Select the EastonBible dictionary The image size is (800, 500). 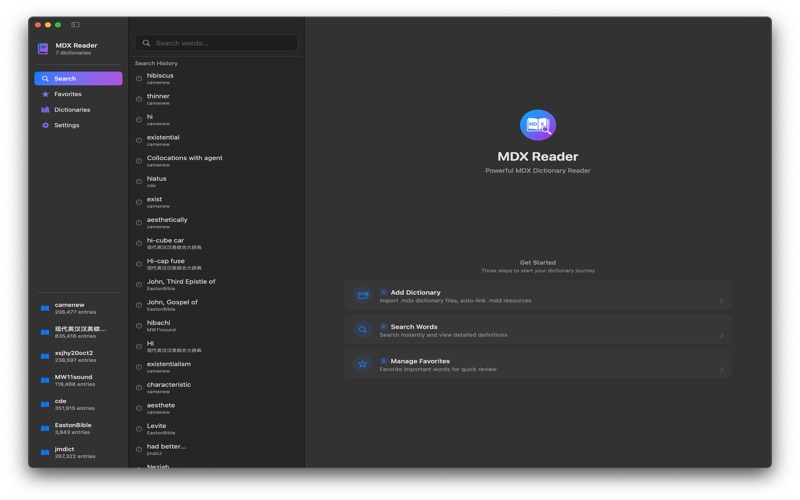pyautogui.click(x=78, y=428)
